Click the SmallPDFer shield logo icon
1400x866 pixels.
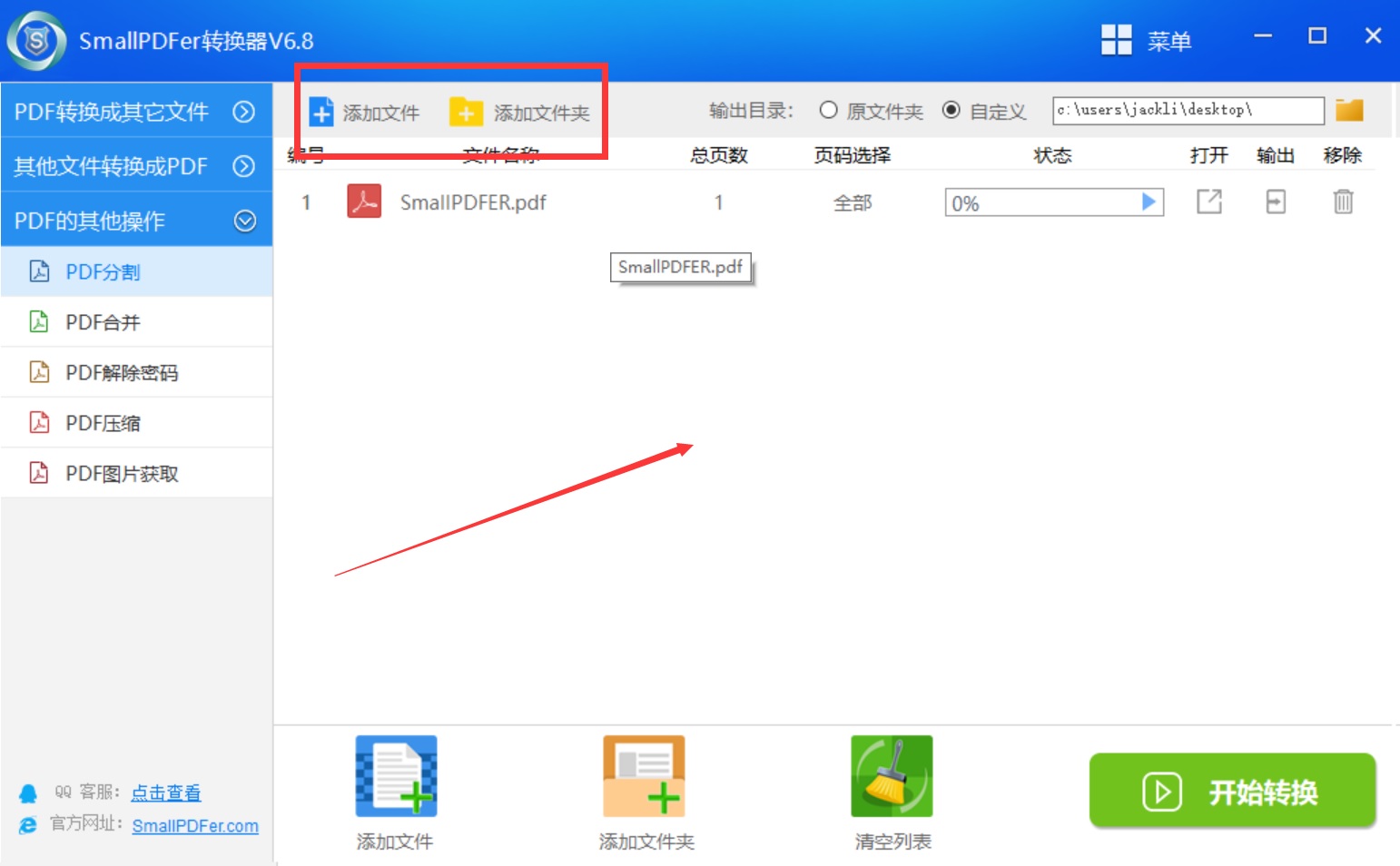(36, 41)
